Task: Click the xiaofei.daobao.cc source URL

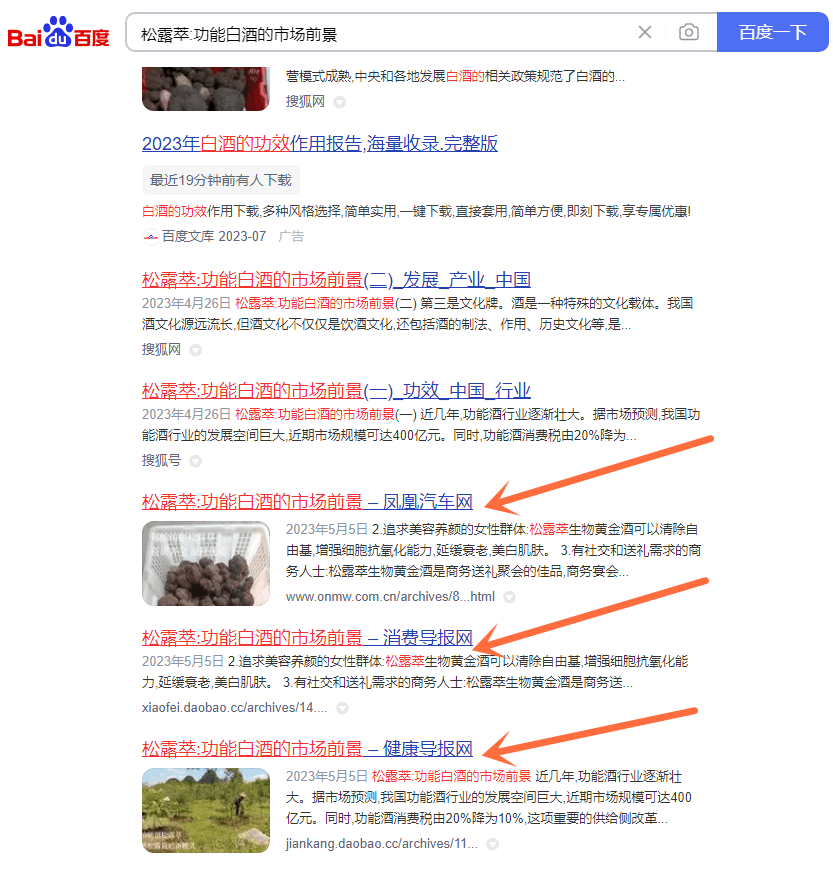Action: click(x=235, y=707)
